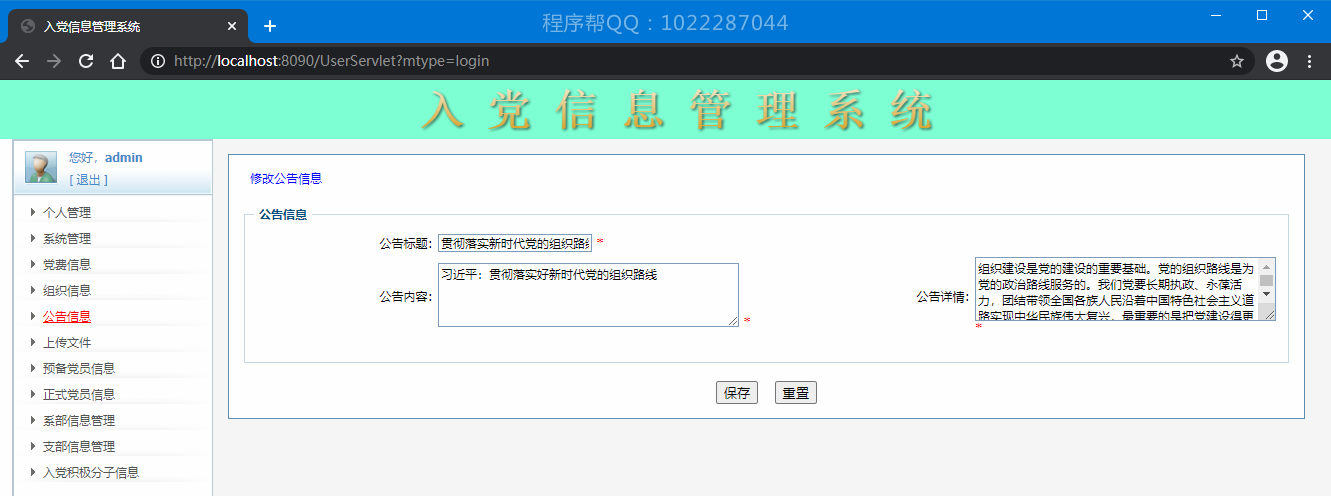Open the browser home page icon
1331x496 pixels.
pyautogui.click(x=118, y=61)
